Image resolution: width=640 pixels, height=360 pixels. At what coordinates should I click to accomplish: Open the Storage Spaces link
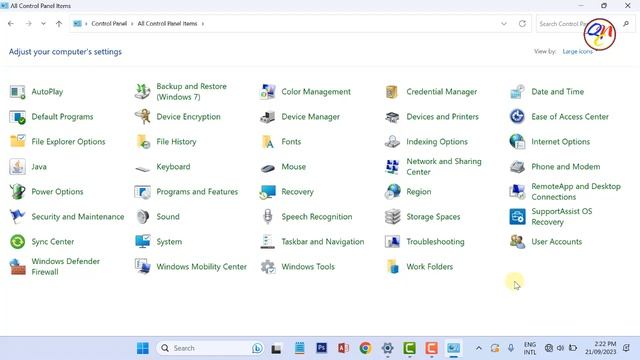[433, 217]
